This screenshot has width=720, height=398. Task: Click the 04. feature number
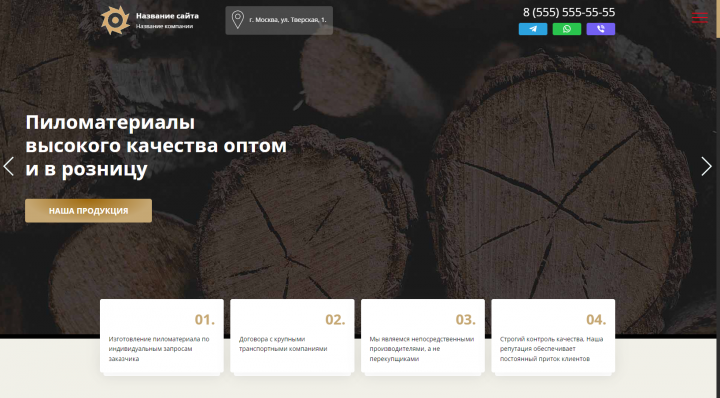click(596, 320)
